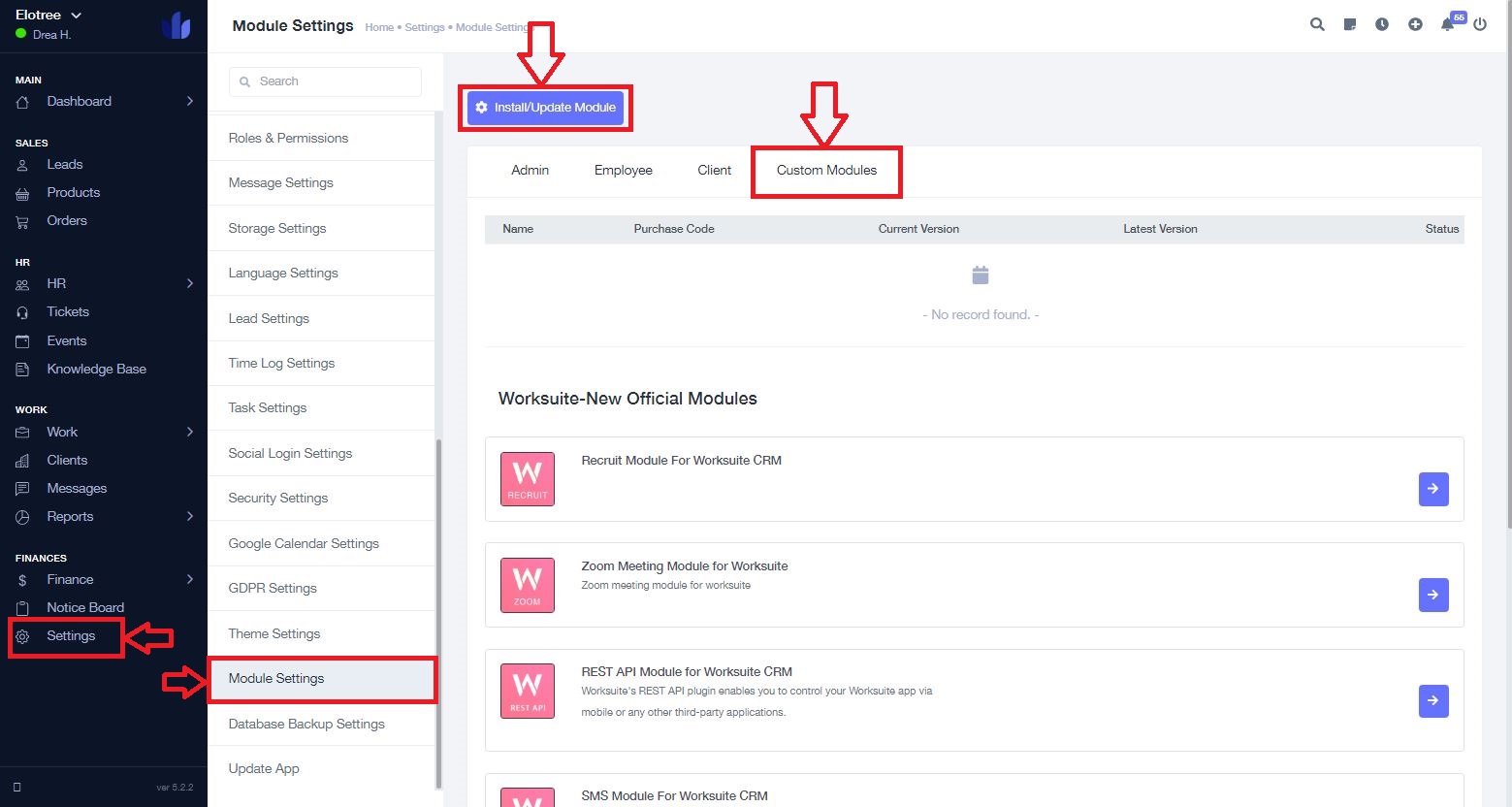Click the Messages chat icon
Image resolution: width=1512 pixels, height=807 pixels.
[x=22, y=489]
